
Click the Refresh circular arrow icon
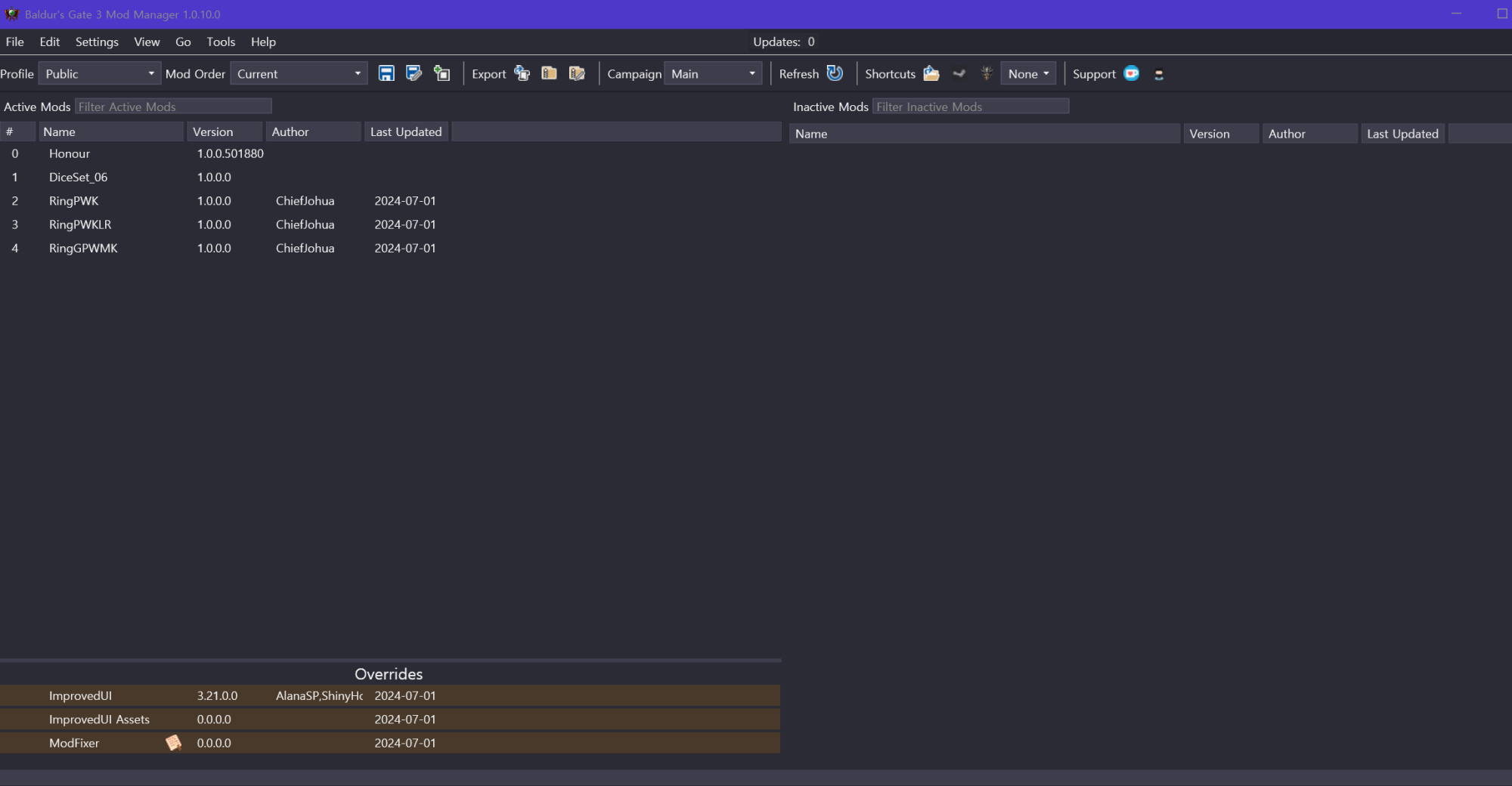(x=835, y=73)
